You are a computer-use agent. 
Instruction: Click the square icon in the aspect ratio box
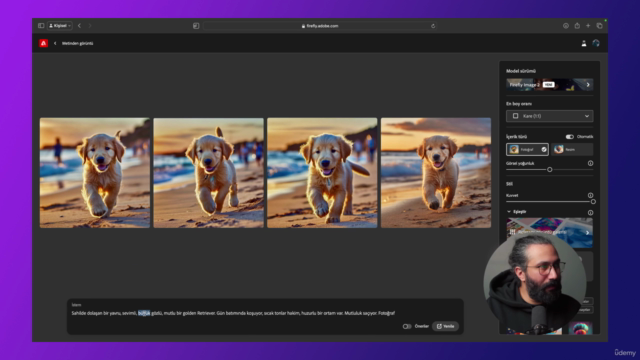515,116
